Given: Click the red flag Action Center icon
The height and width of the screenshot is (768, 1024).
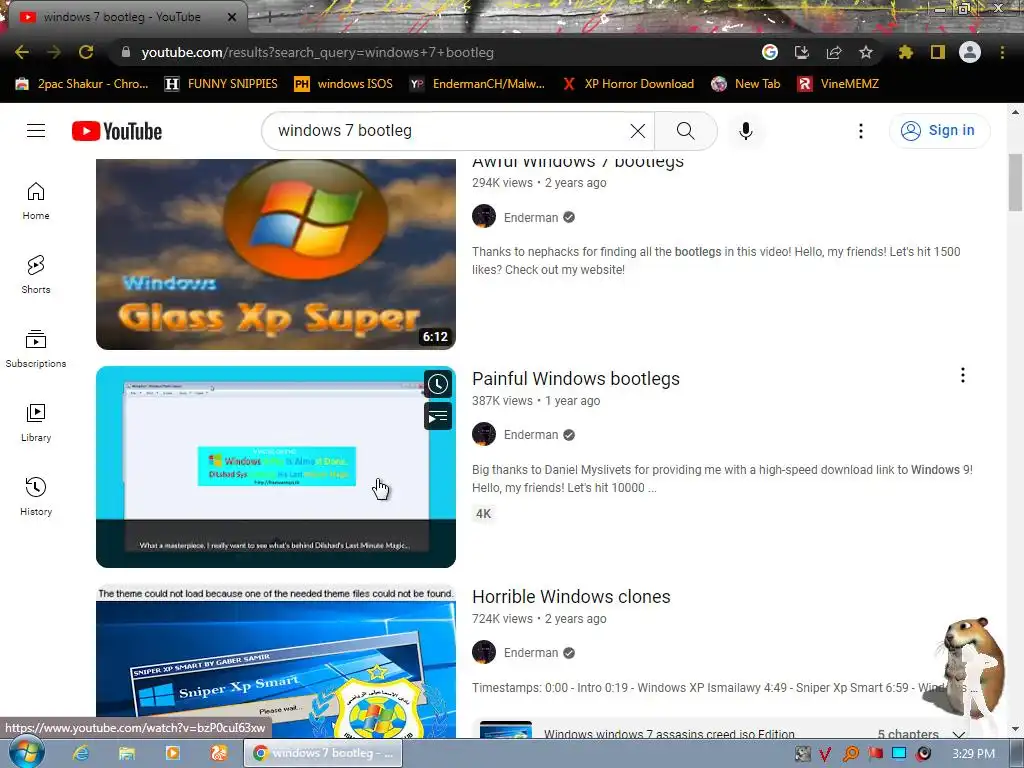Looking at the screenshot, I should point(875,754).
